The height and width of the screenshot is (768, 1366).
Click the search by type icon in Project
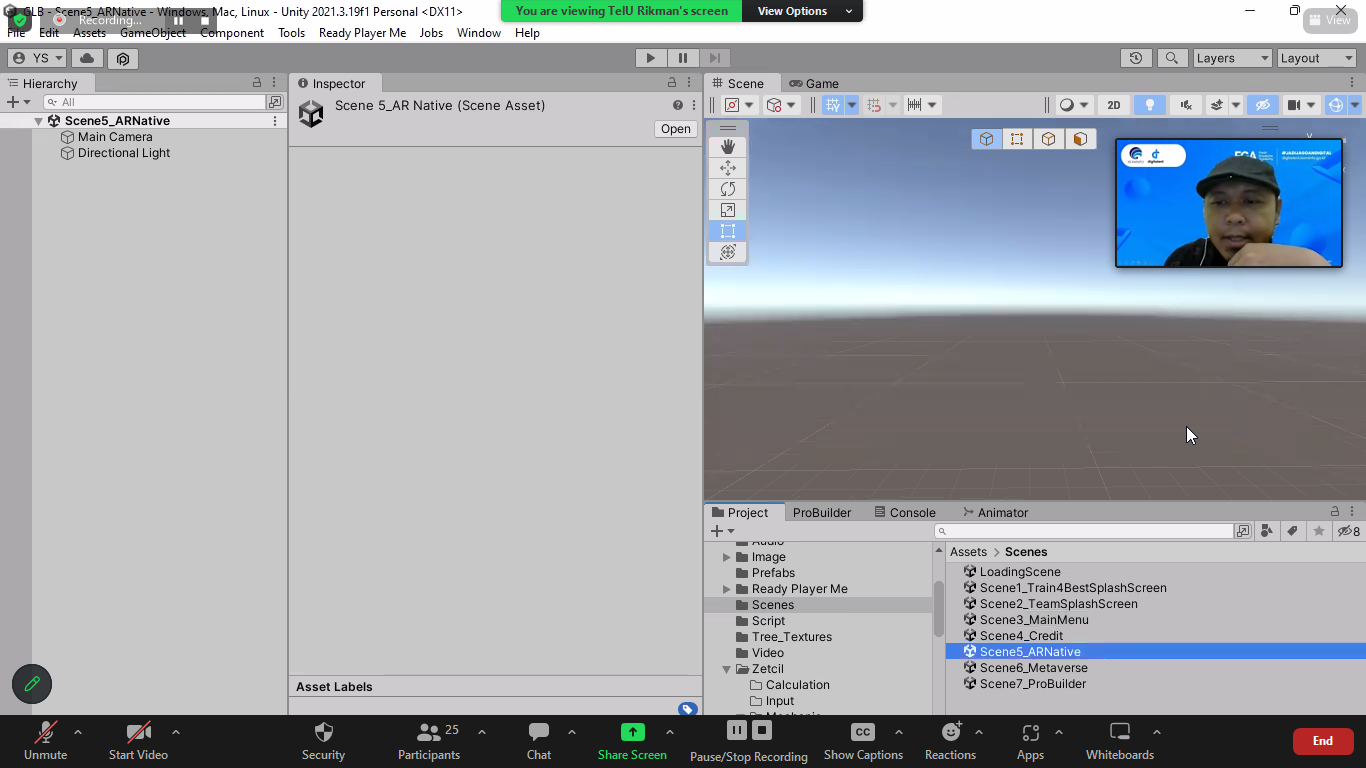[1267, 531]
